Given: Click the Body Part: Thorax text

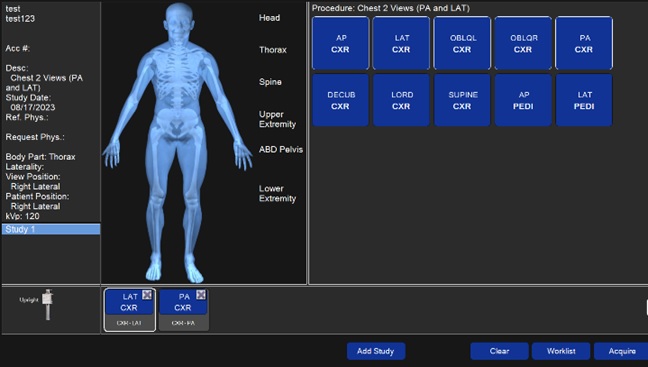Looking at the screenshot, I should click(x=40, y=157).
